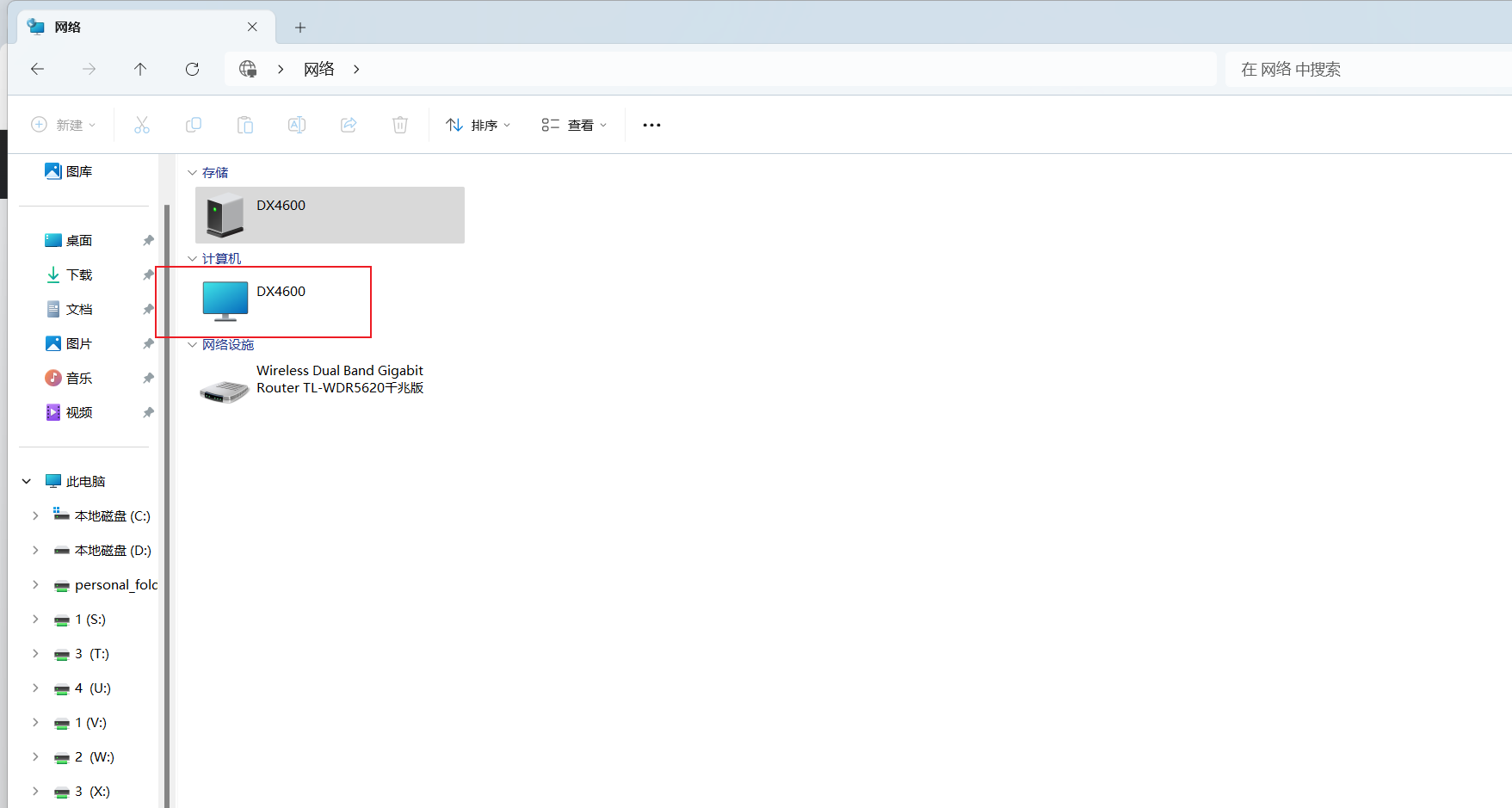Open the 新建 dropdown
The image size is (1512, 808).
[x=63, y=125]
